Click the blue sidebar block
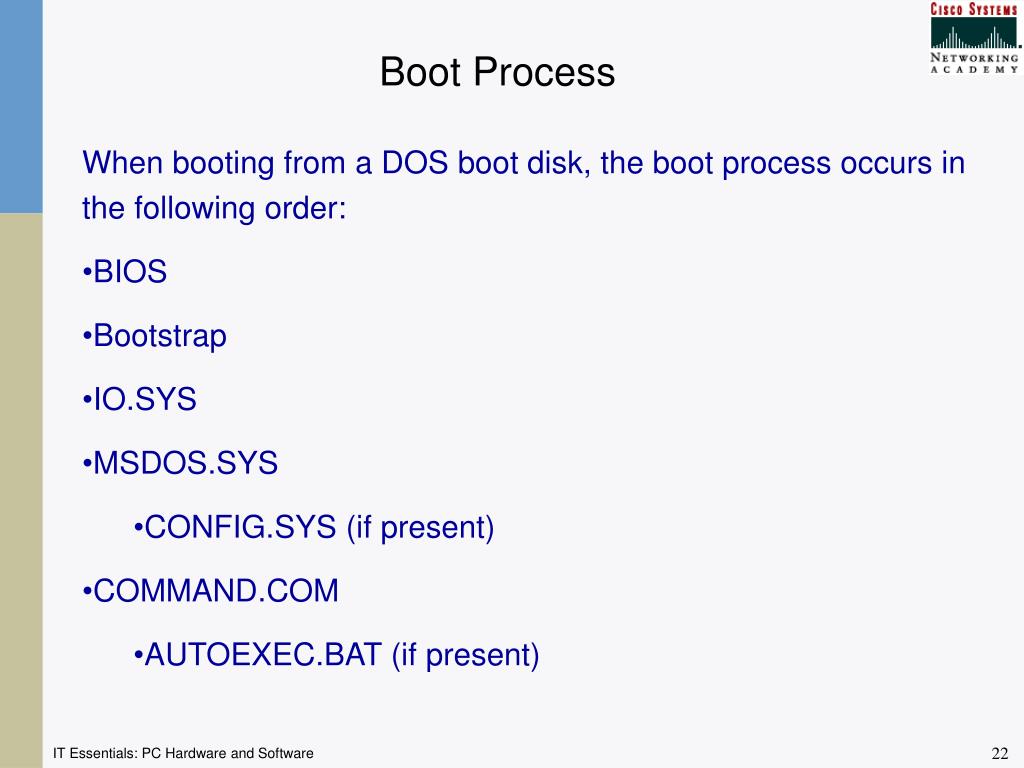Image resolution: width=1024 pixels, height=768 pixels. click(x=21, y=106)
